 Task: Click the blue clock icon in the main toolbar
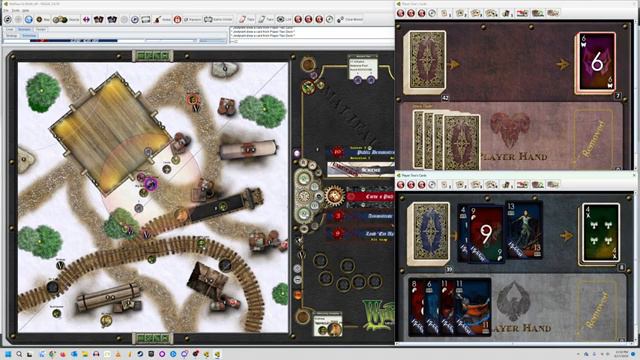tap(134, 19)
